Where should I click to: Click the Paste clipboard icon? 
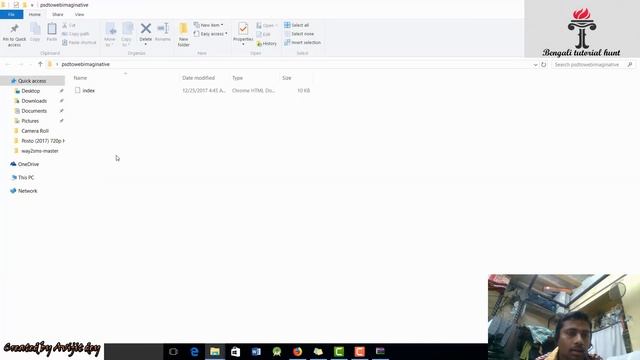coord(52,29)
